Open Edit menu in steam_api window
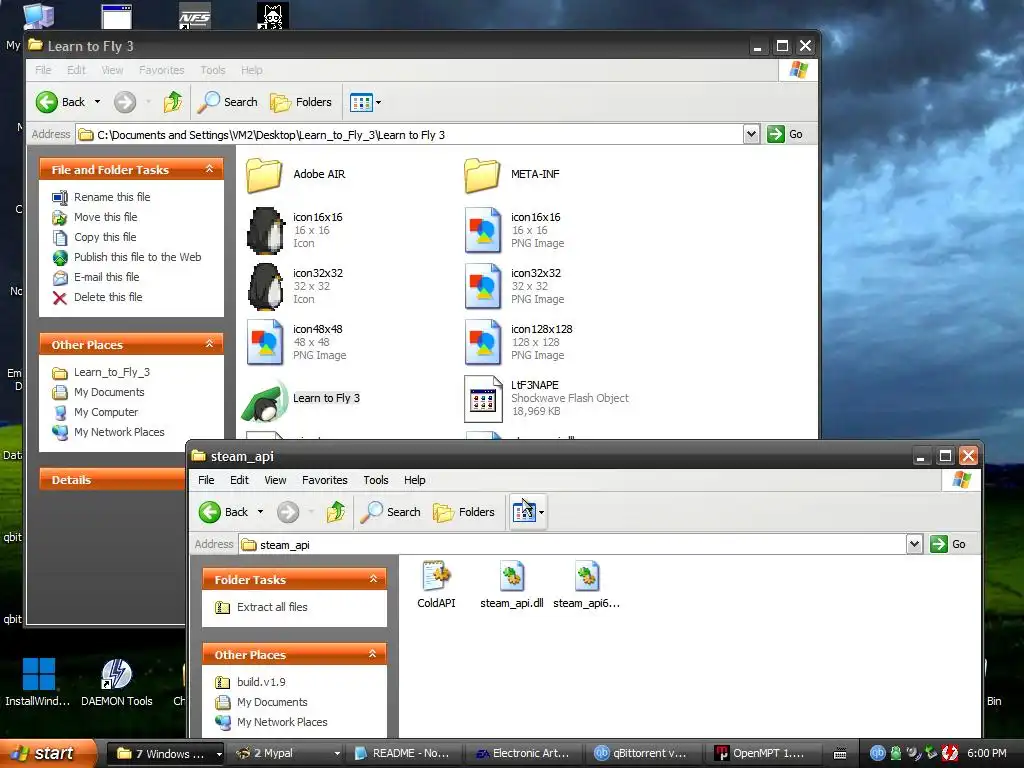 click(x=239, y=480)
